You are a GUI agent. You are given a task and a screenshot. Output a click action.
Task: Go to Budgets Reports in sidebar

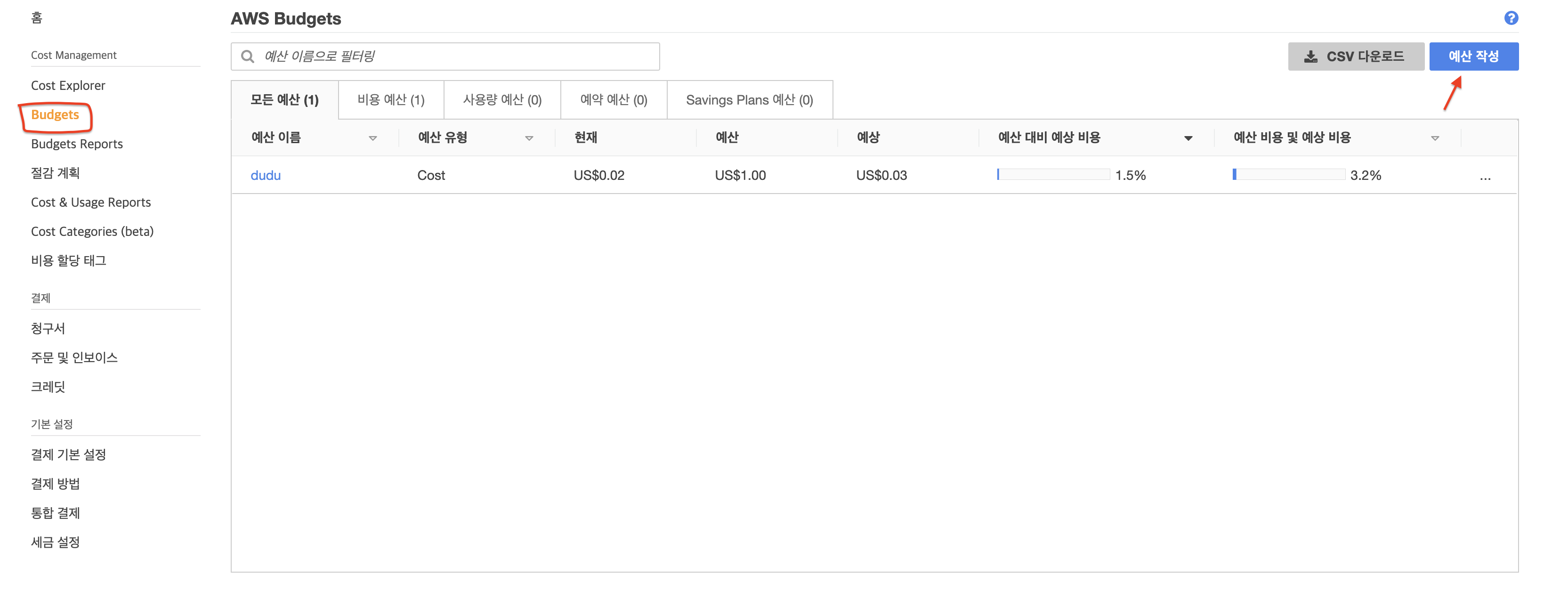click(x=77, y=144)
